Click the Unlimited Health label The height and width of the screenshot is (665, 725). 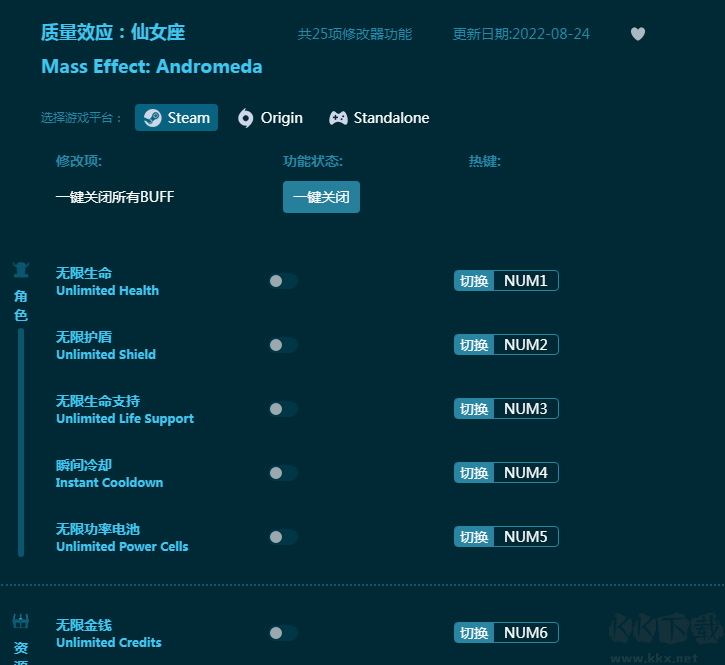[107, 290]
